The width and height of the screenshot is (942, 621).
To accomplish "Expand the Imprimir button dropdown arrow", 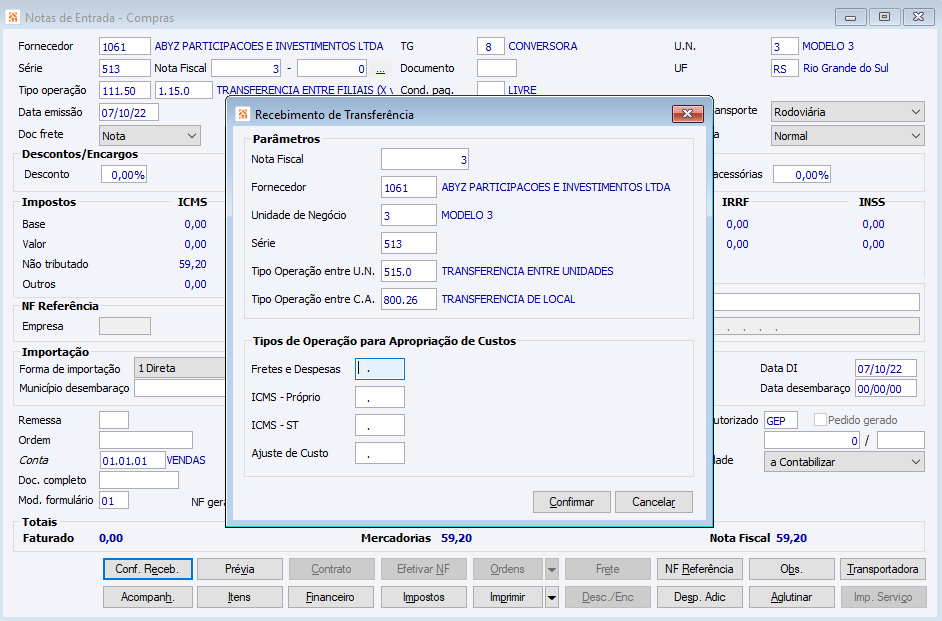I will point(552,598).
